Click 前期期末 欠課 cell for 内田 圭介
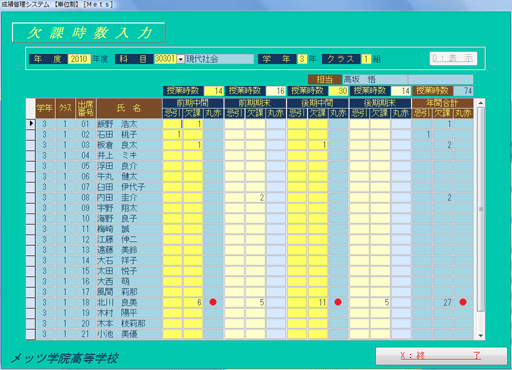 point(255,197)
